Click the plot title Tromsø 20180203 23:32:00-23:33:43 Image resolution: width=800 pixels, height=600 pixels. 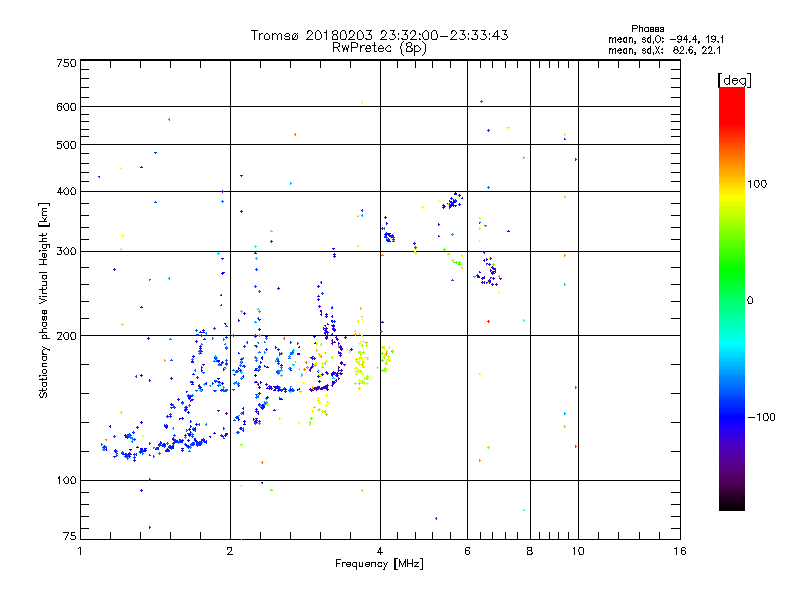(379, 35)
